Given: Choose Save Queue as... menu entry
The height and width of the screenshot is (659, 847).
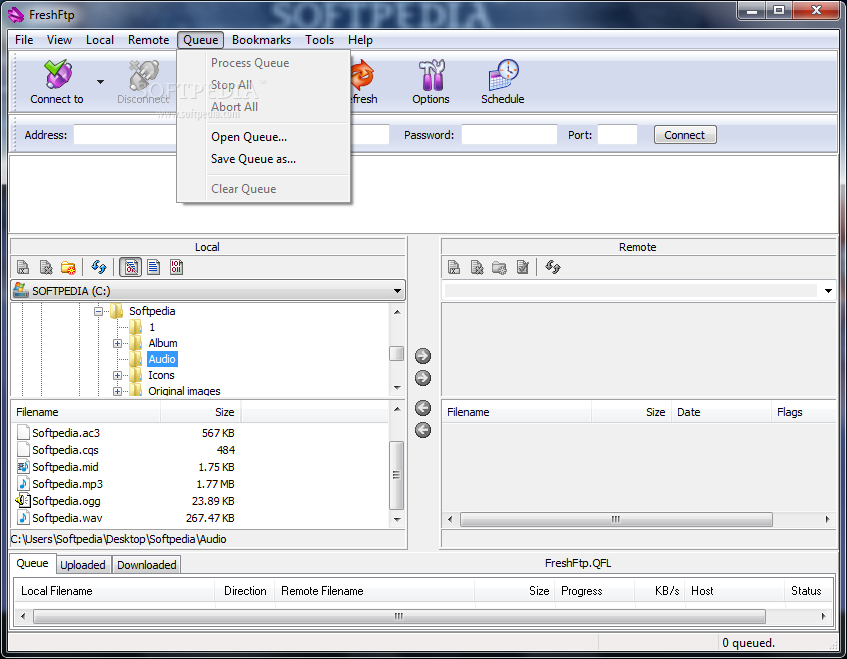Looking at the screenshot, I should [x=264, y=159].
